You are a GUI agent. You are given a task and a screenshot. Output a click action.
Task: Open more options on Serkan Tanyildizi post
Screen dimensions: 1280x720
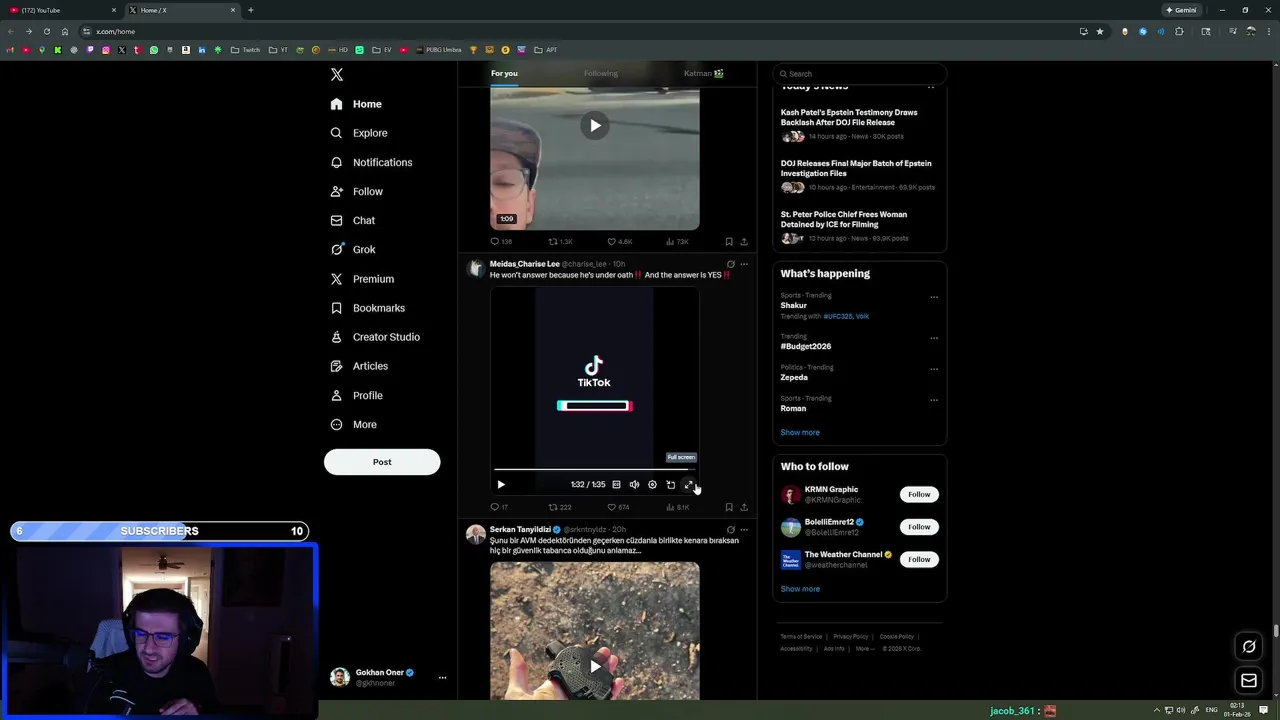tap(744, 529)
